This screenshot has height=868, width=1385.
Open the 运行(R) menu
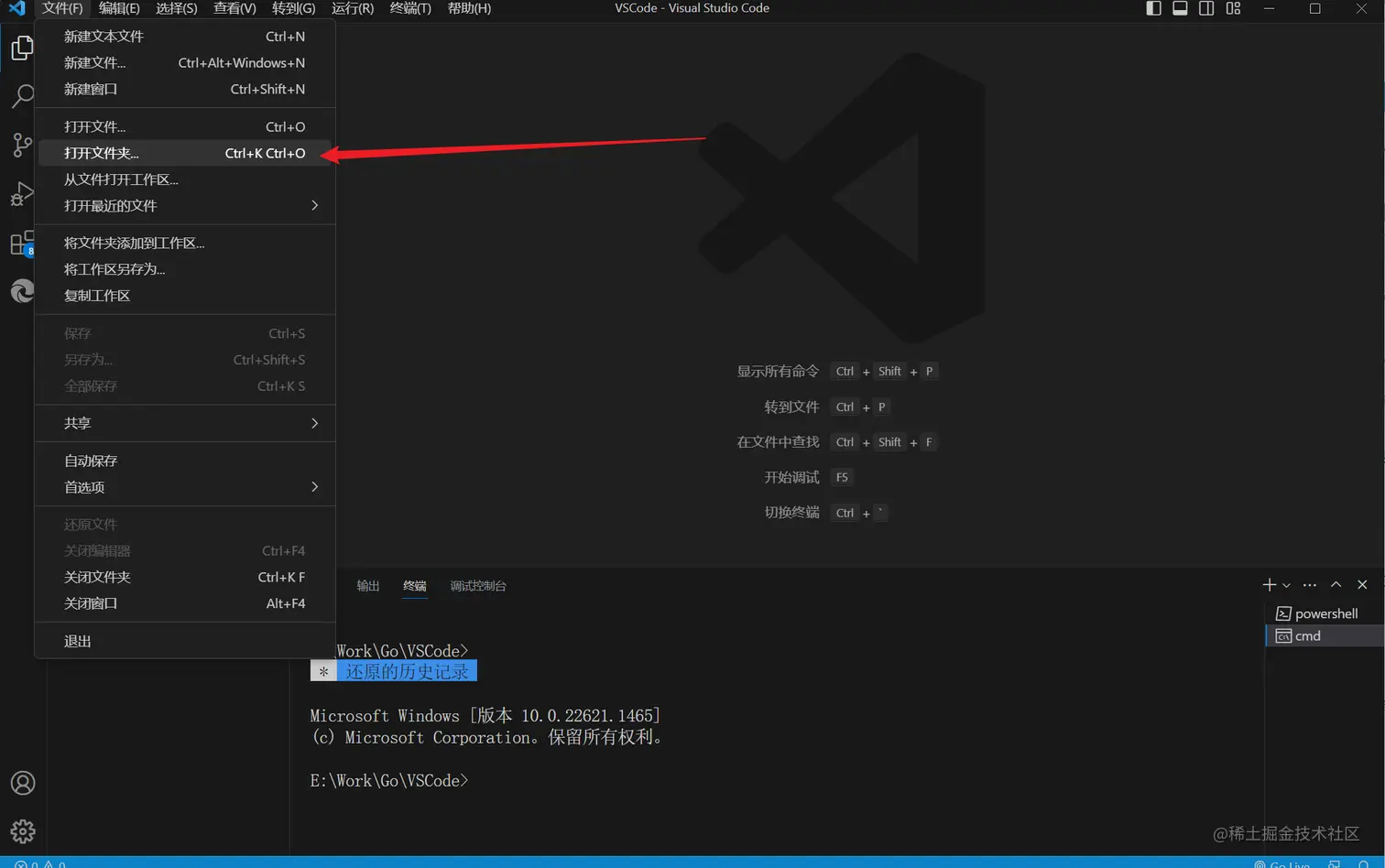click(353, 8)
